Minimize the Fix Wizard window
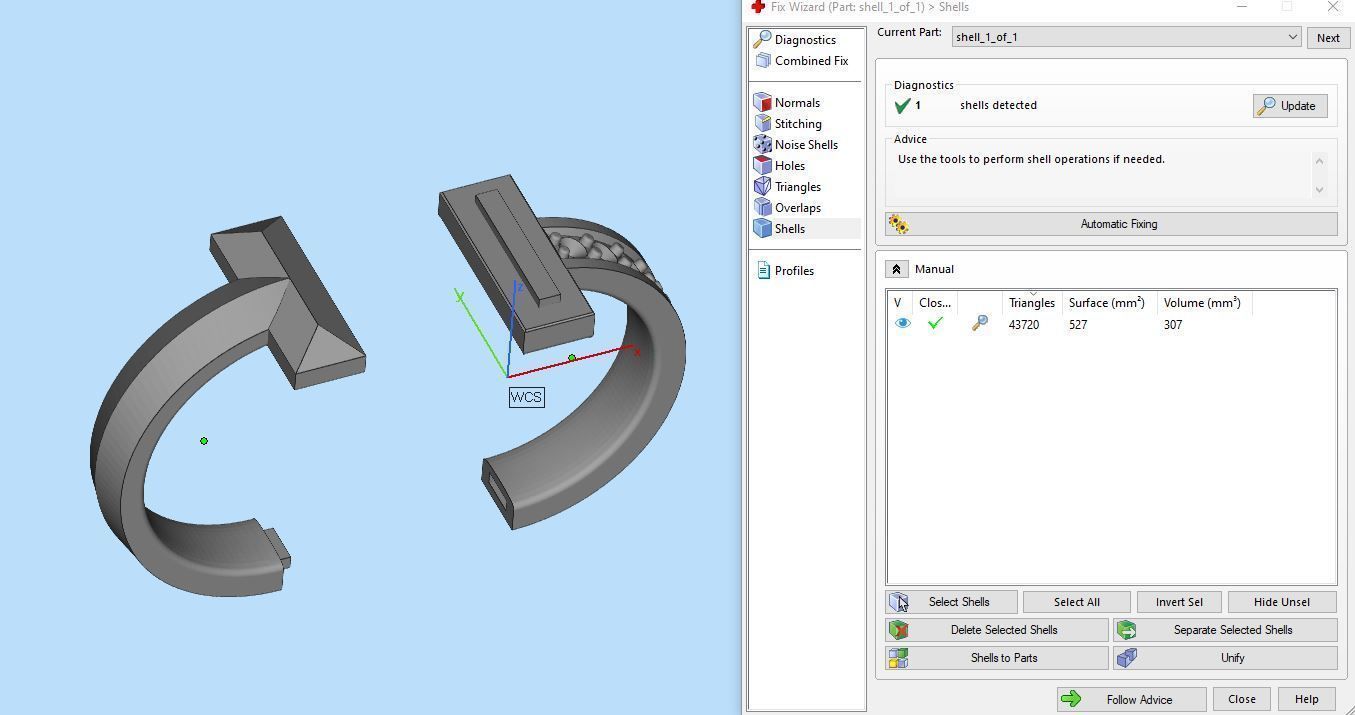The width and height of the screenshot is (1355, 715). click(1242, 7)
